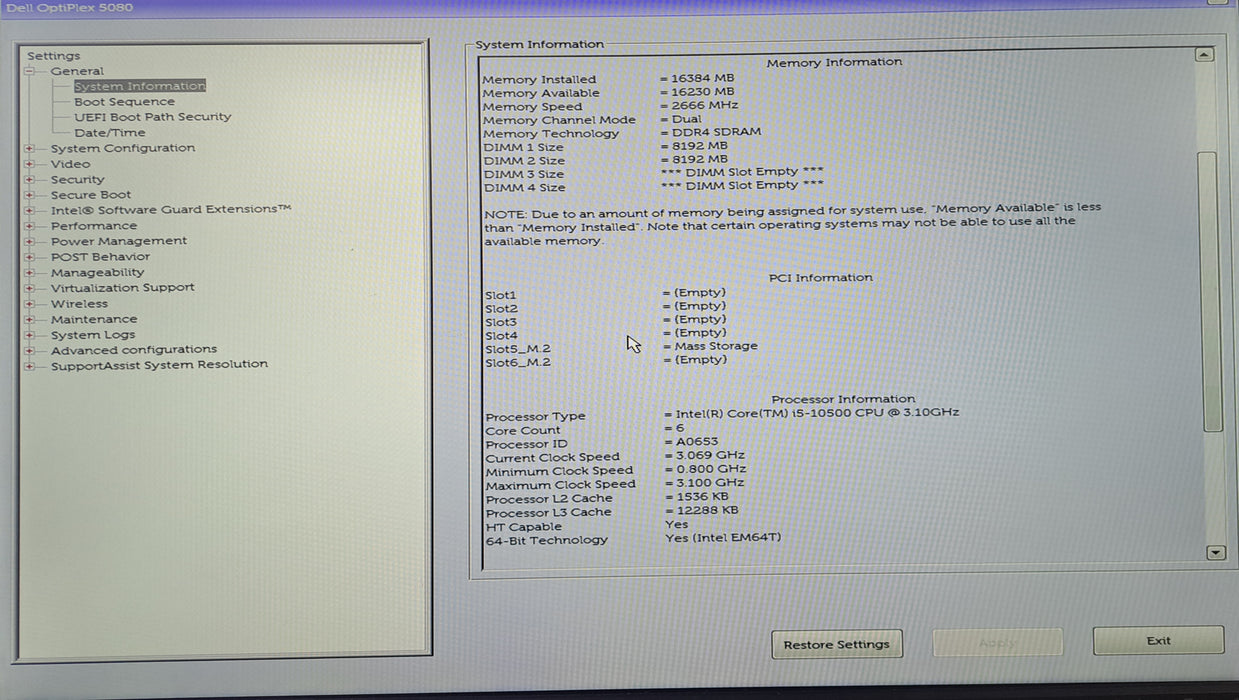This screenshot has height=700, width=1239.
Task: Click the Slot6_M.2 label
Action: [518, 363]
